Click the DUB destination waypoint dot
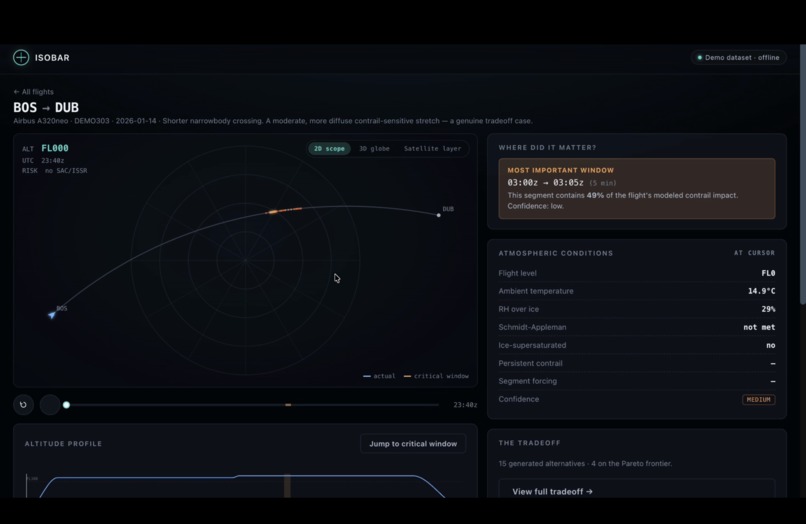Screen dimensions: 806x524 coord(438,215)
